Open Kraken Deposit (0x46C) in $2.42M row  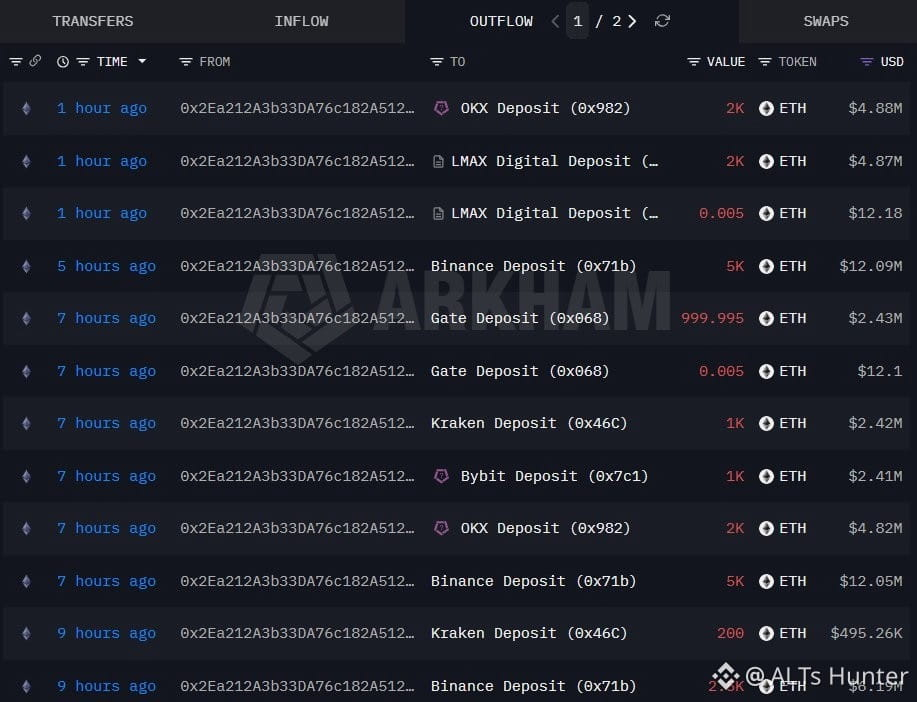[x=529, y=423]
